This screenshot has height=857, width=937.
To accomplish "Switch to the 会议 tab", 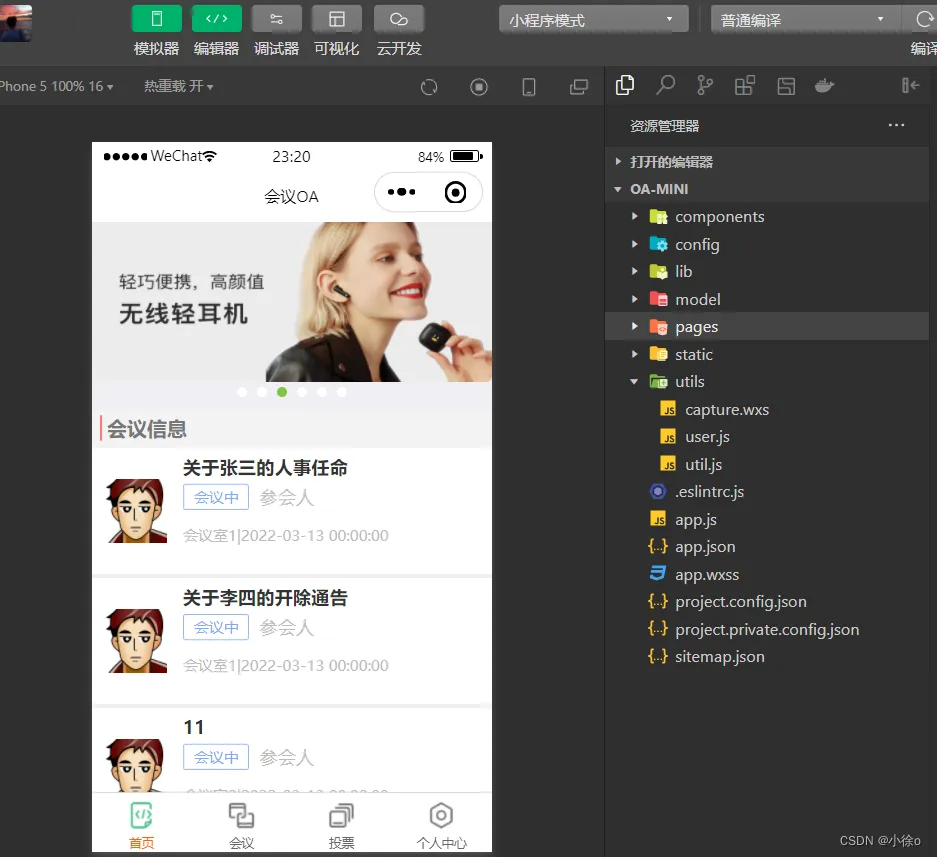I will [241, 826].
